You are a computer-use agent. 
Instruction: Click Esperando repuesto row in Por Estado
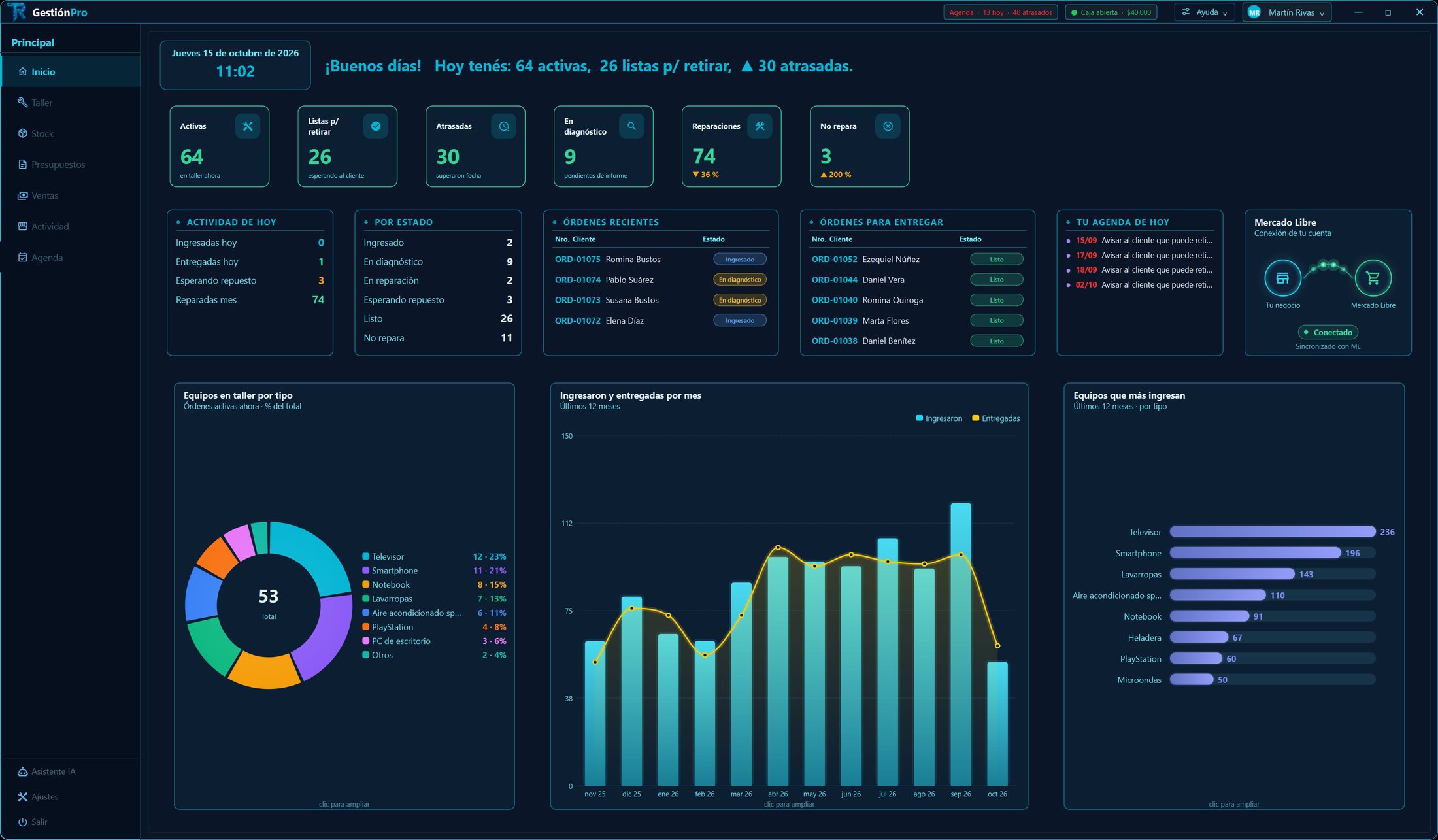(438, 299)
